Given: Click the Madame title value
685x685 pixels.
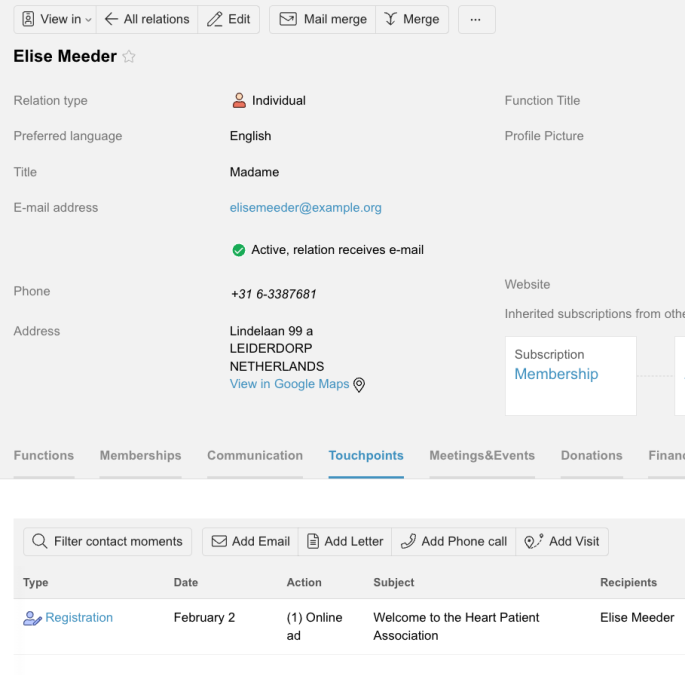Looking at the screenshot, I should pyautogui.click(x=254, y=172).
